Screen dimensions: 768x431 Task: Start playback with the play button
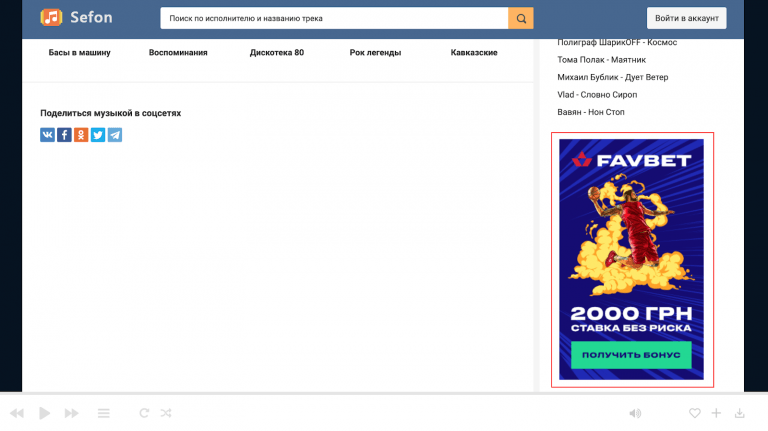(x=45, y=413)
